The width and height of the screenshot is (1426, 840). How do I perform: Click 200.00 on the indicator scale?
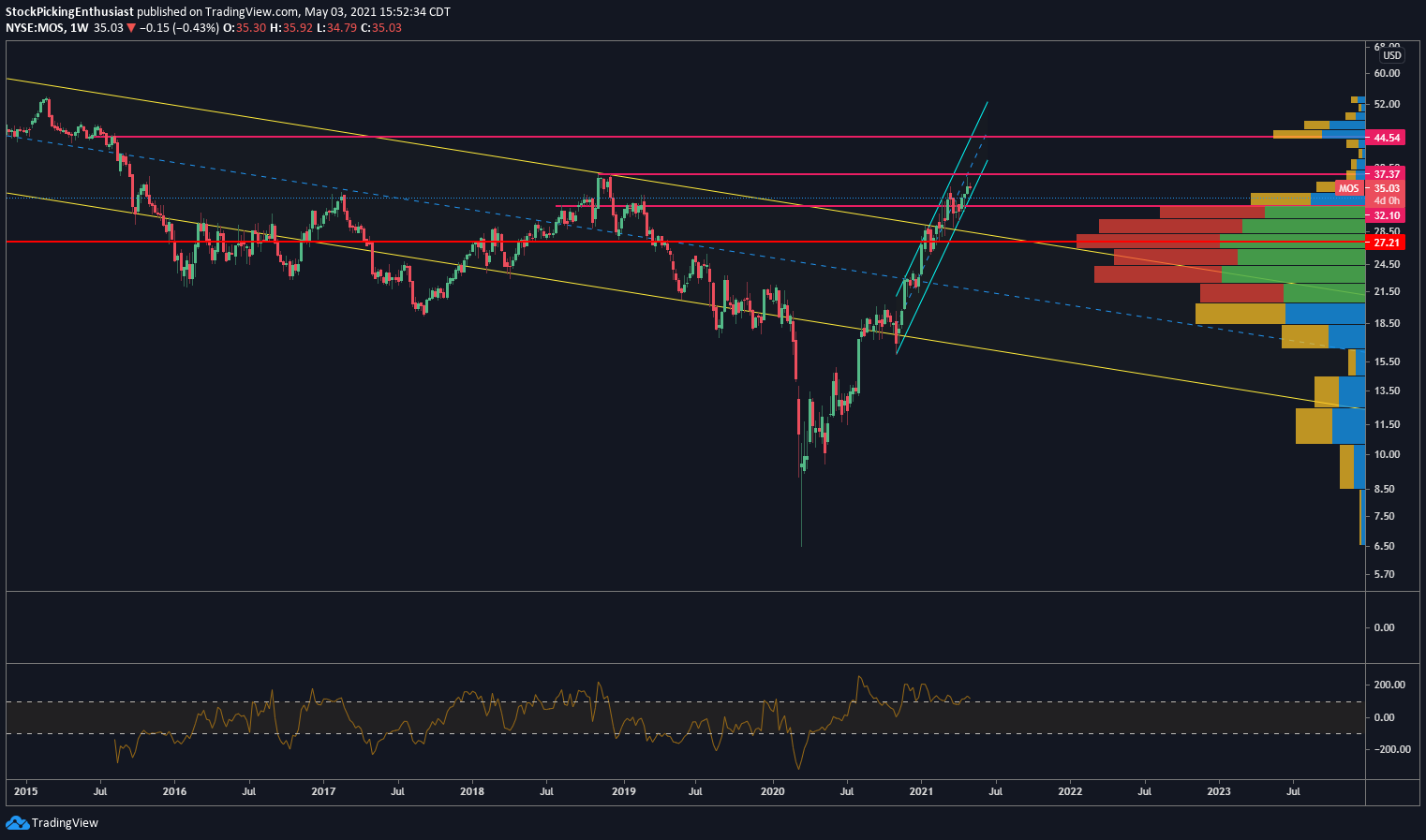[1389, 685]
